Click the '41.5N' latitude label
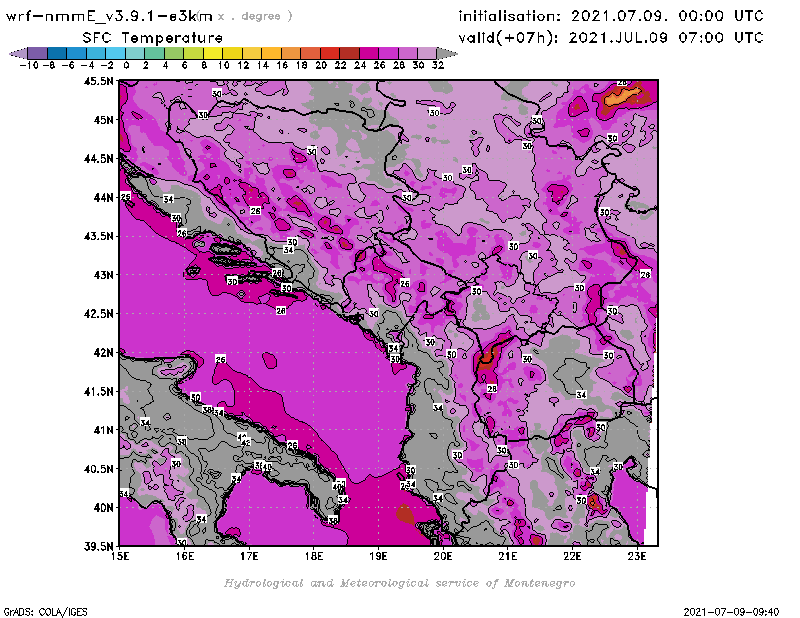 [98, 391]
